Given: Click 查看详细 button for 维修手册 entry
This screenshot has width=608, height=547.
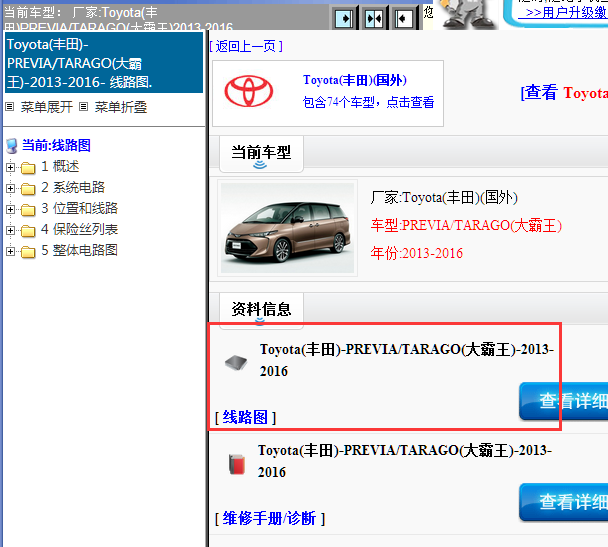Looking at the screenshot, I should (x=564, y=502).
